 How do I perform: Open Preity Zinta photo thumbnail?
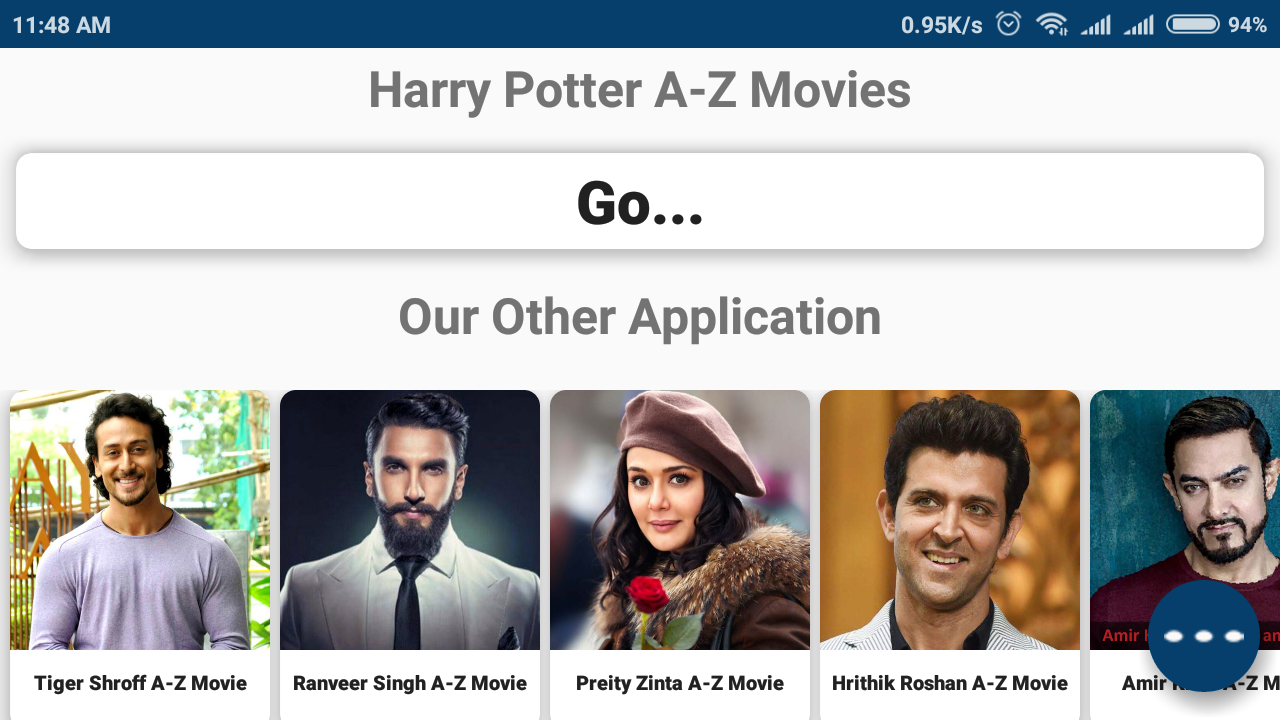coord(680,520)
